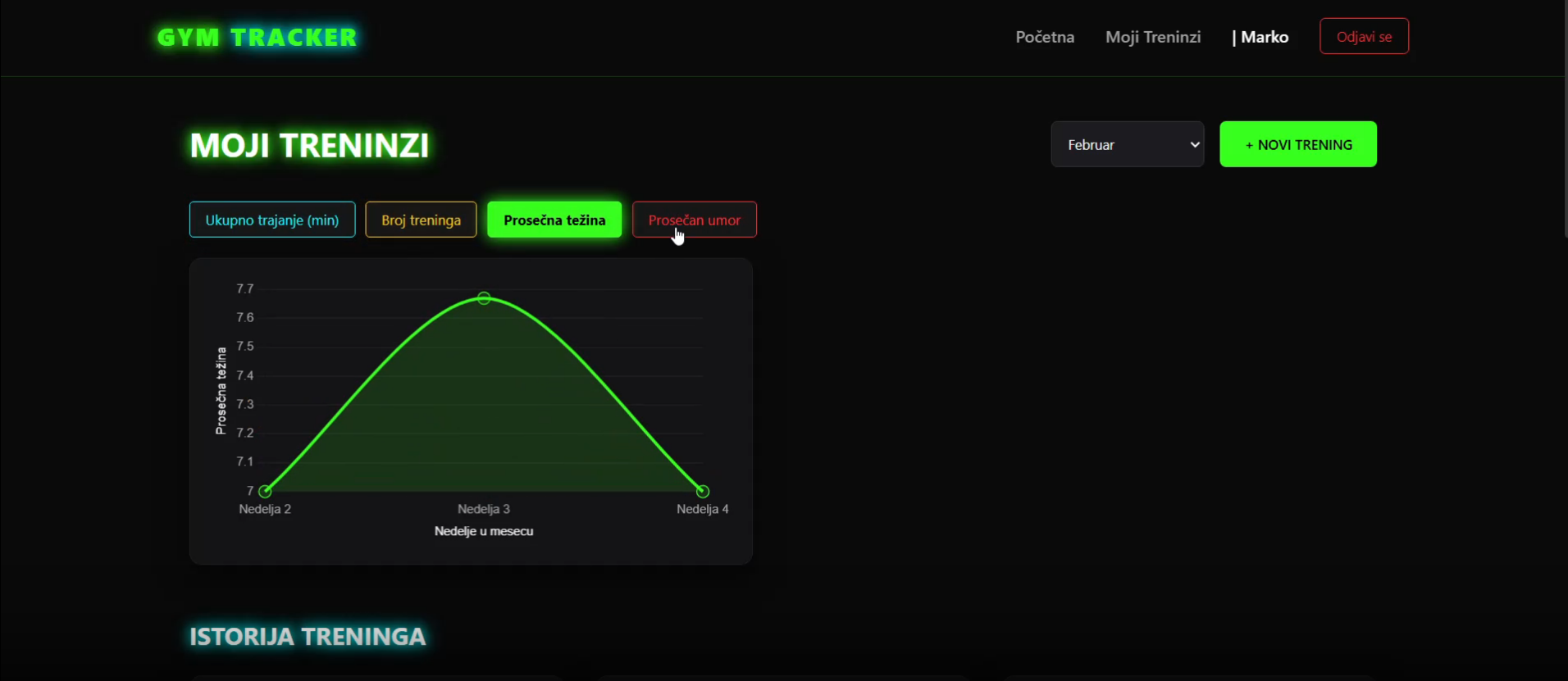Click the ISTORIJA TRENINGA heading
The height and width of the screenshot is (681, 1568).
[308, 637]
